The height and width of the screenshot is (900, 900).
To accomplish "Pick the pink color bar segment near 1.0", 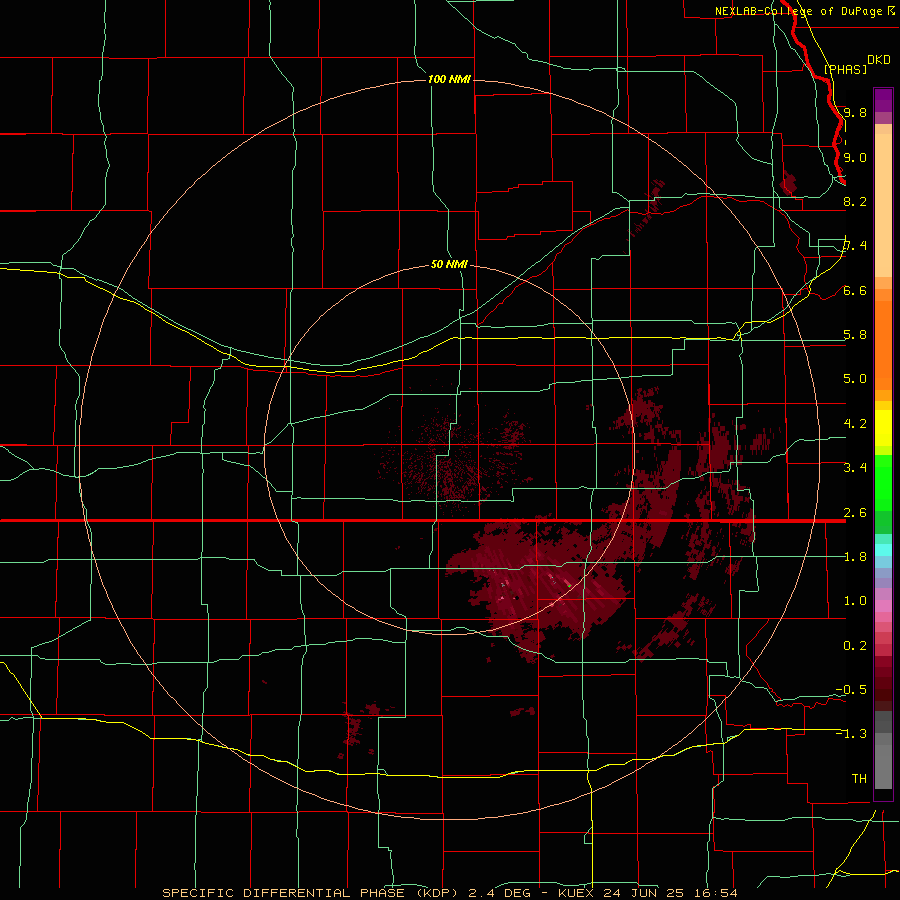I will pyautogui.click(x=883, y=606).
